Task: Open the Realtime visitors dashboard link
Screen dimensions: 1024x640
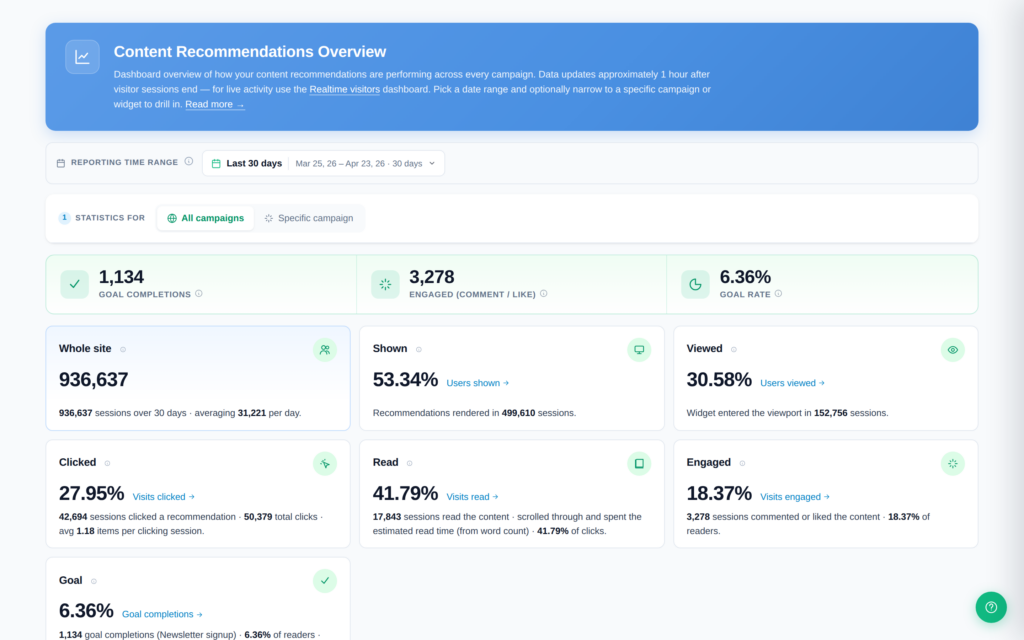Action: pos(345,89)
